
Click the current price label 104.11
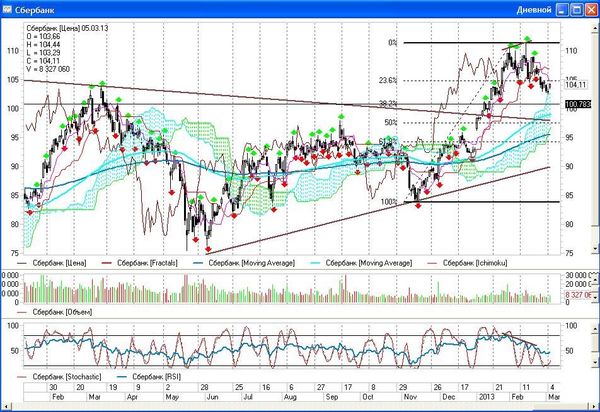(x=576, y=85)
